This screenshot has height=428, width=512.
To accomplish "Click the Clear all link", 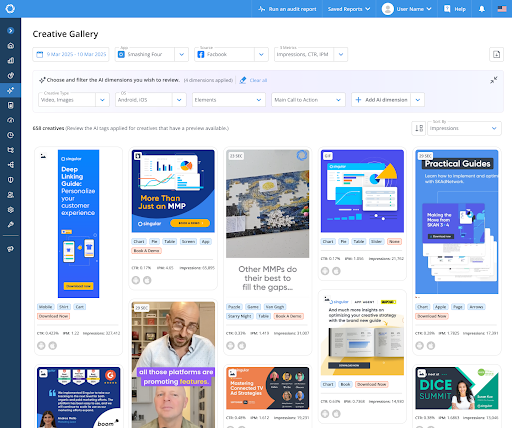I will tap(258, 80).
